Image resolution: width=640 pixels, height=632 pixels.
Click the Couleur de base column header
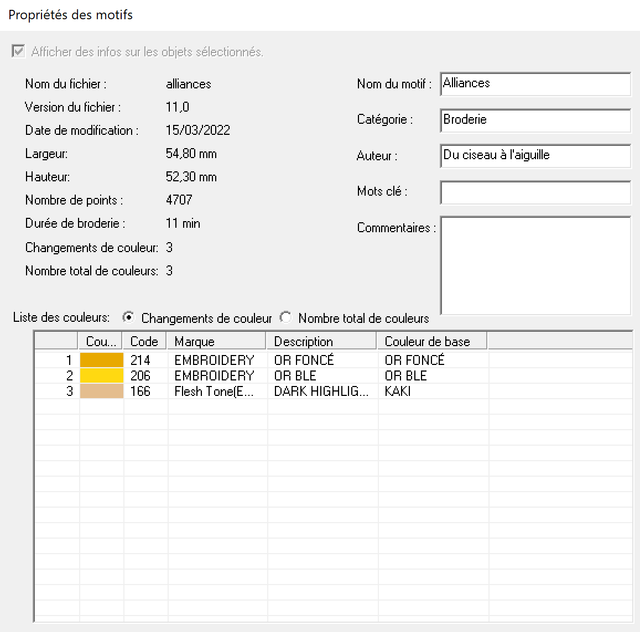[x=431, y=341]
